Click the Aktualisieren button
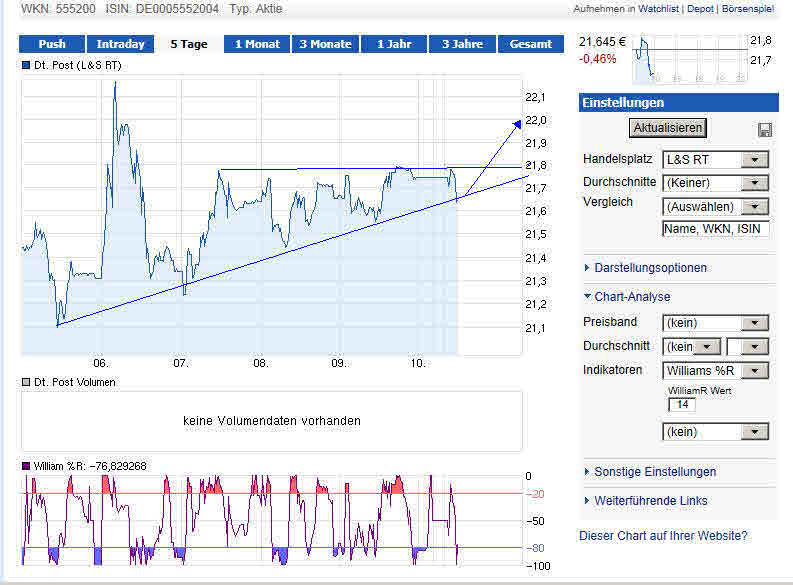The image size is (793, 585). [668, 128]
